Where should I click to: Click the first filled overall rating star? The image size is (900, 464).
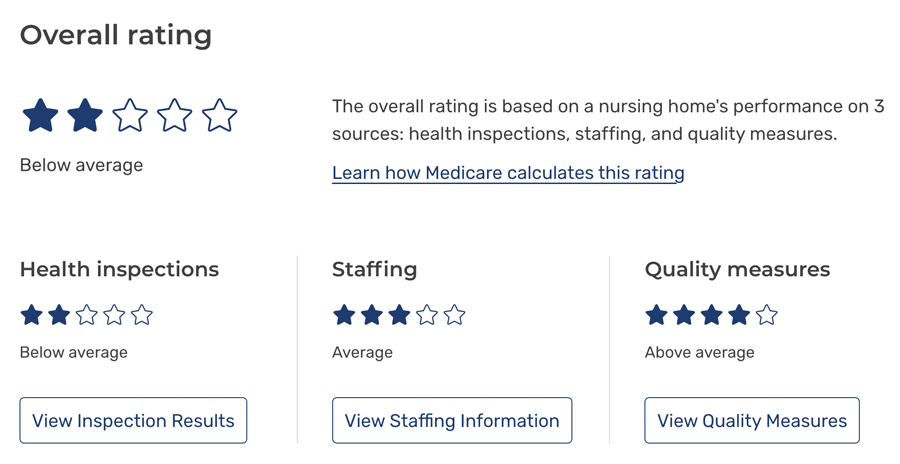pyautogui.click(x=40, y=115)
